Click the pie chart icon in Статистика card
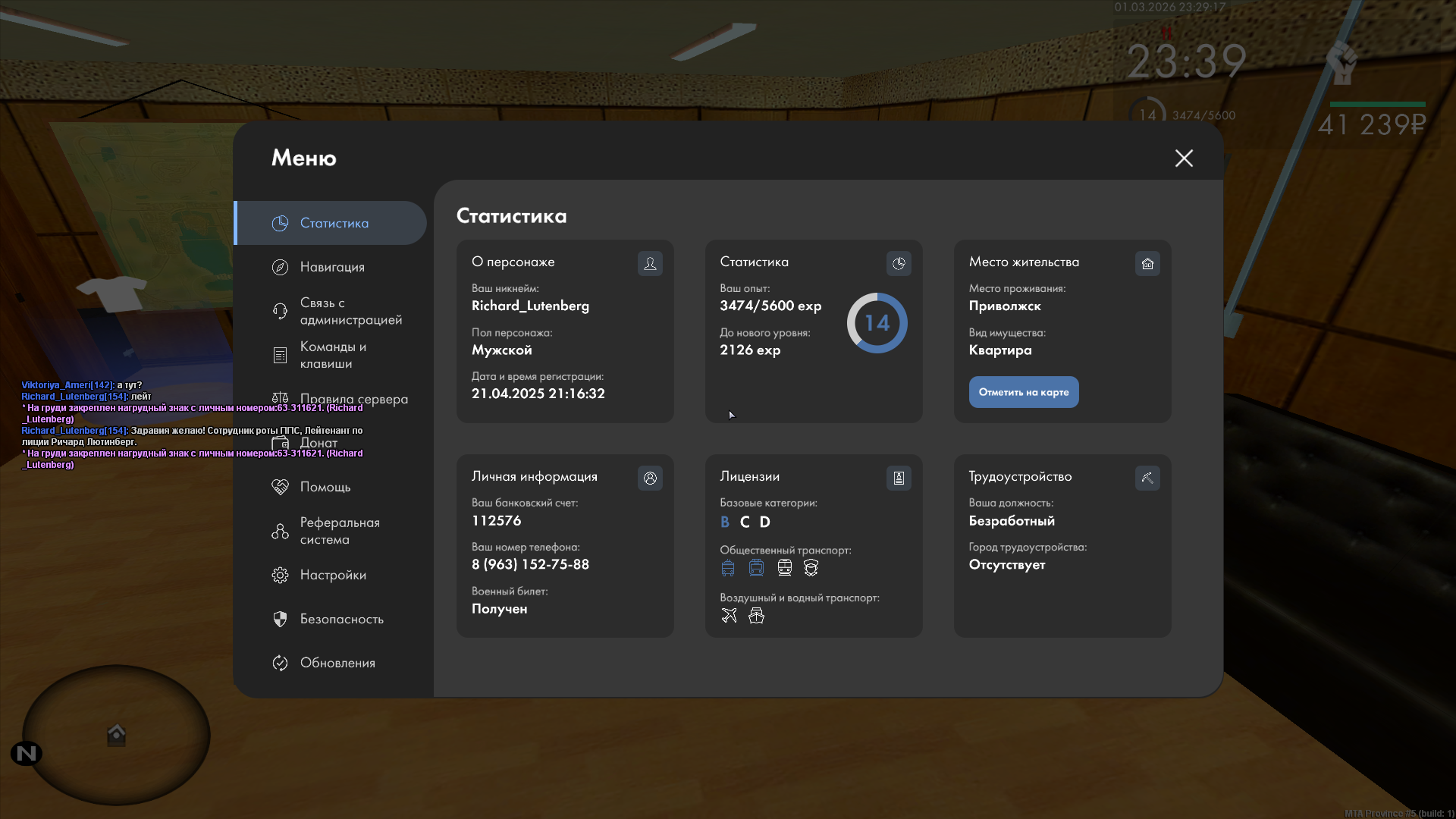Screen dimensions: 1456x819 [x=899, y=263]
